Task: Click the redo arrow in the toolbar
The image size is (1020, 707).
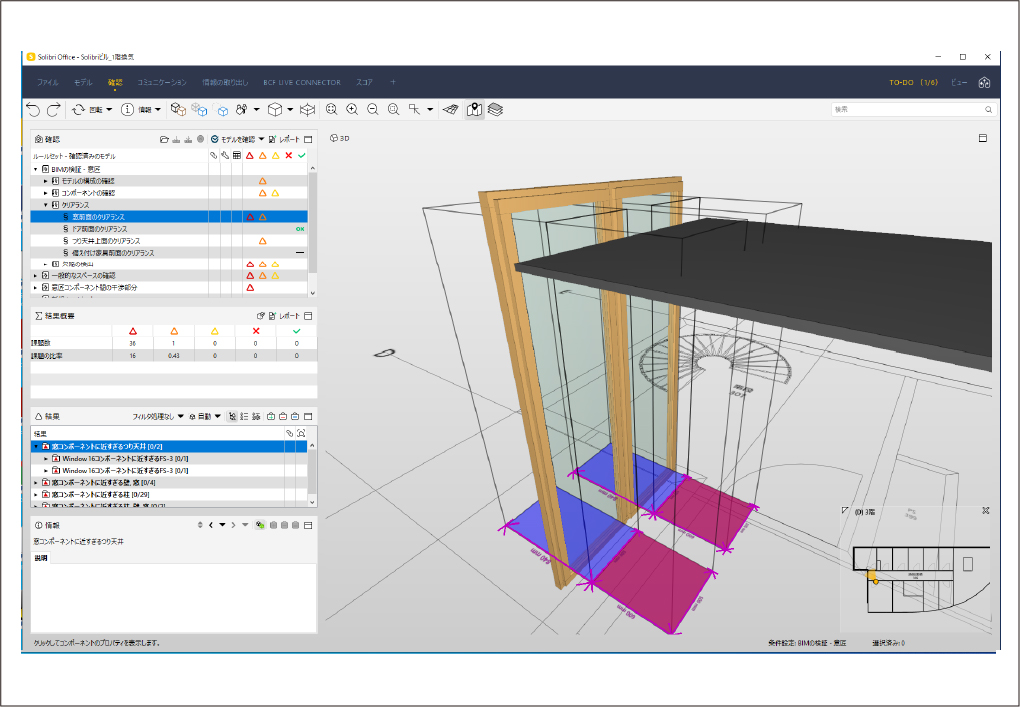Action: click(x=54, y=109)
